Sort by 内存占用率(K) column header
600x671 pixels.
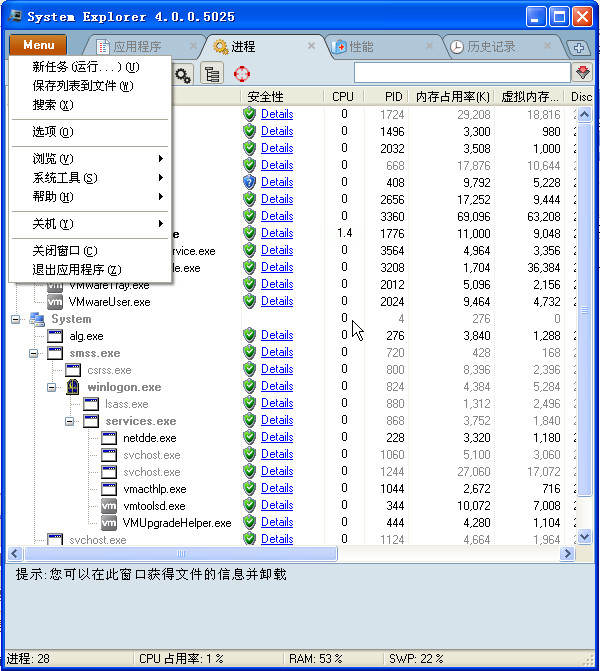pos(451,97)
